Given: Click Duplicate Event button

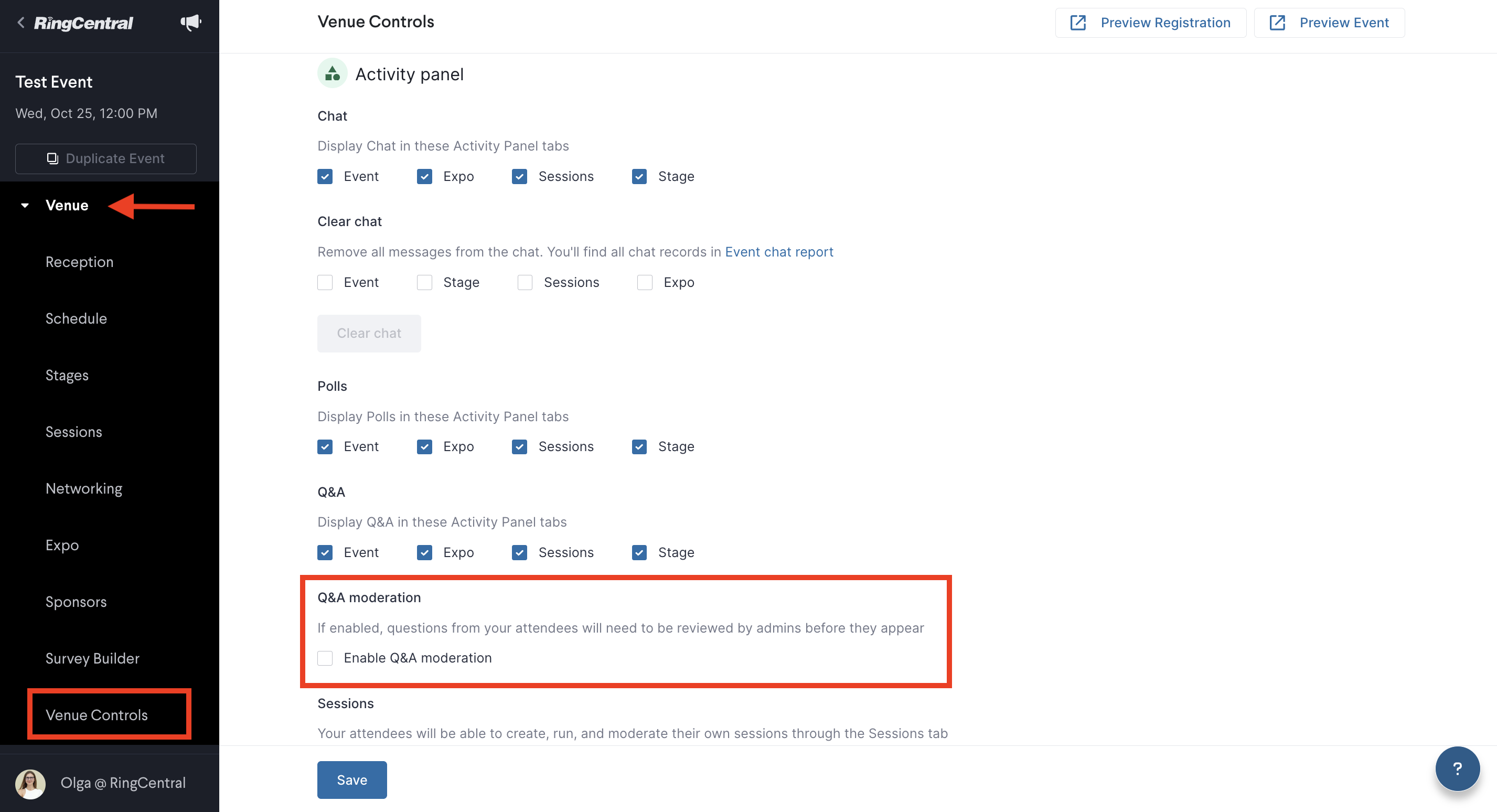Looking at the screenshot, I should tap(106, 159).
